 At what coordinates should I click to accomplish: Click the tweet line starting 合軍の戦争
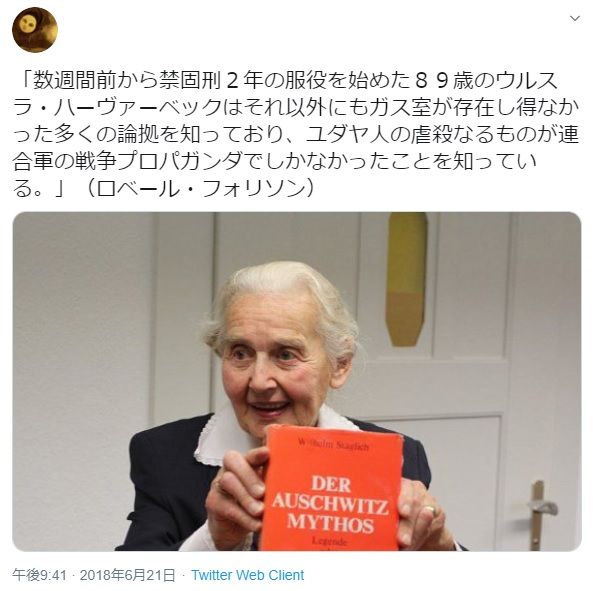275,162
